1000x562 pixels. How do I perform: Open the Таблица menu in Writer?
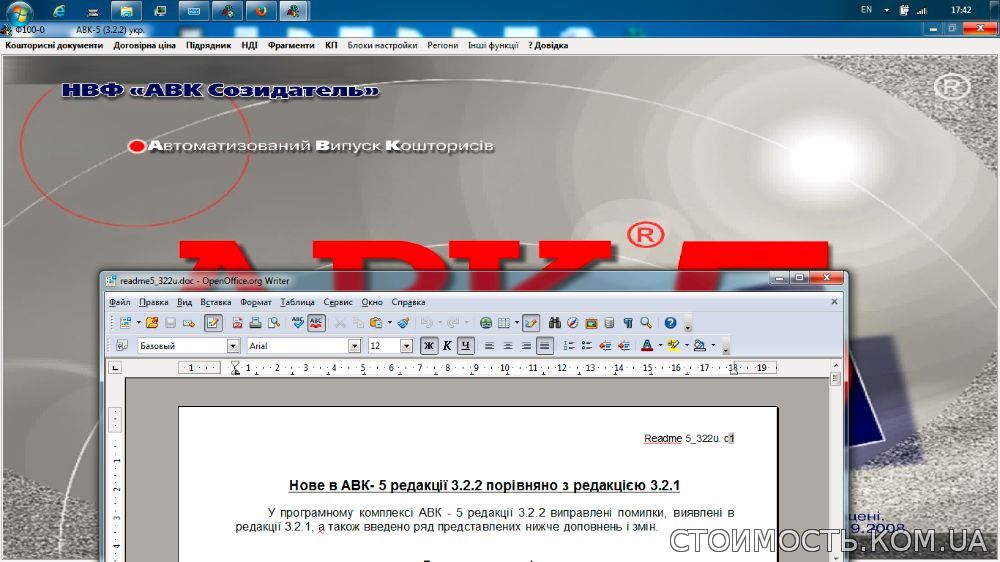(297, 302)
